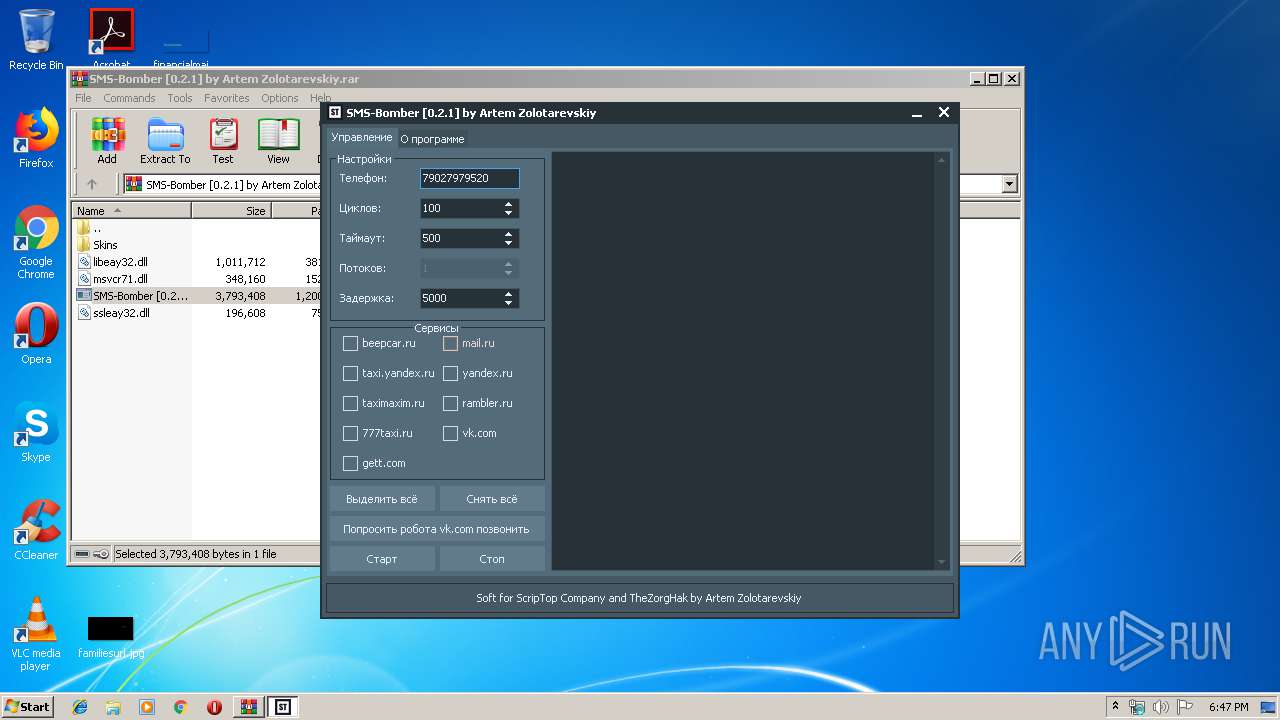The image size is (1280, 720).
Task: Switch to WinRAR via taskbar button
Action: tap(248, 707)
